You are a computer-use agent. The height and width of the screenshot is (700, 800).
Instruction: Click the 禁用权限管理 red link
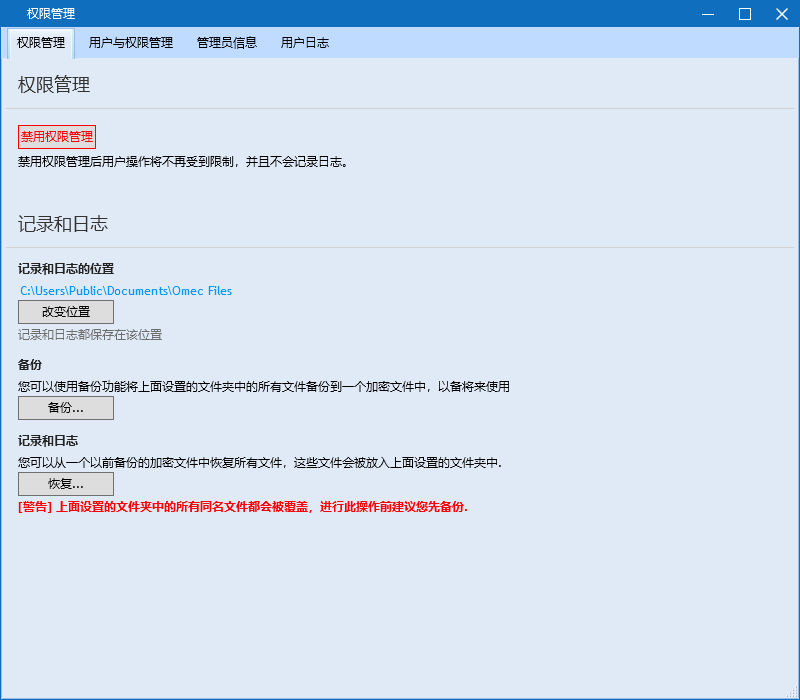coord(57,136)
